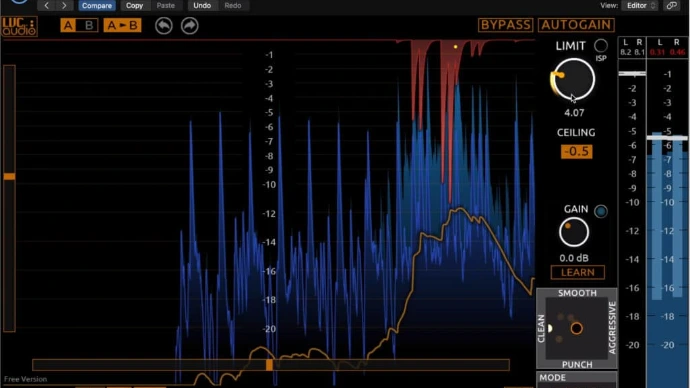690x388 pixels.
Task: Click the yellow gain reduction marker dot
Action: pyautogui.click(x=455, y=47)
